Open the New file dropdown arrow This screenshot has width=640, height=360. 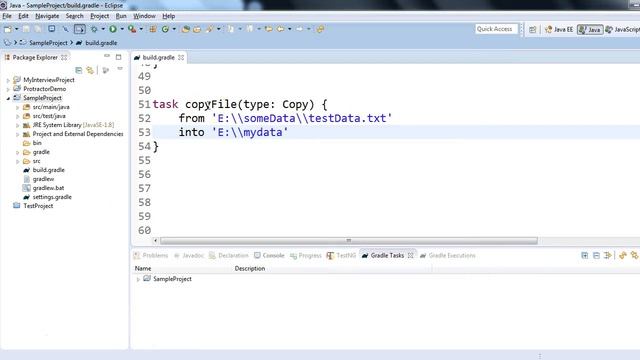point(16,29)
